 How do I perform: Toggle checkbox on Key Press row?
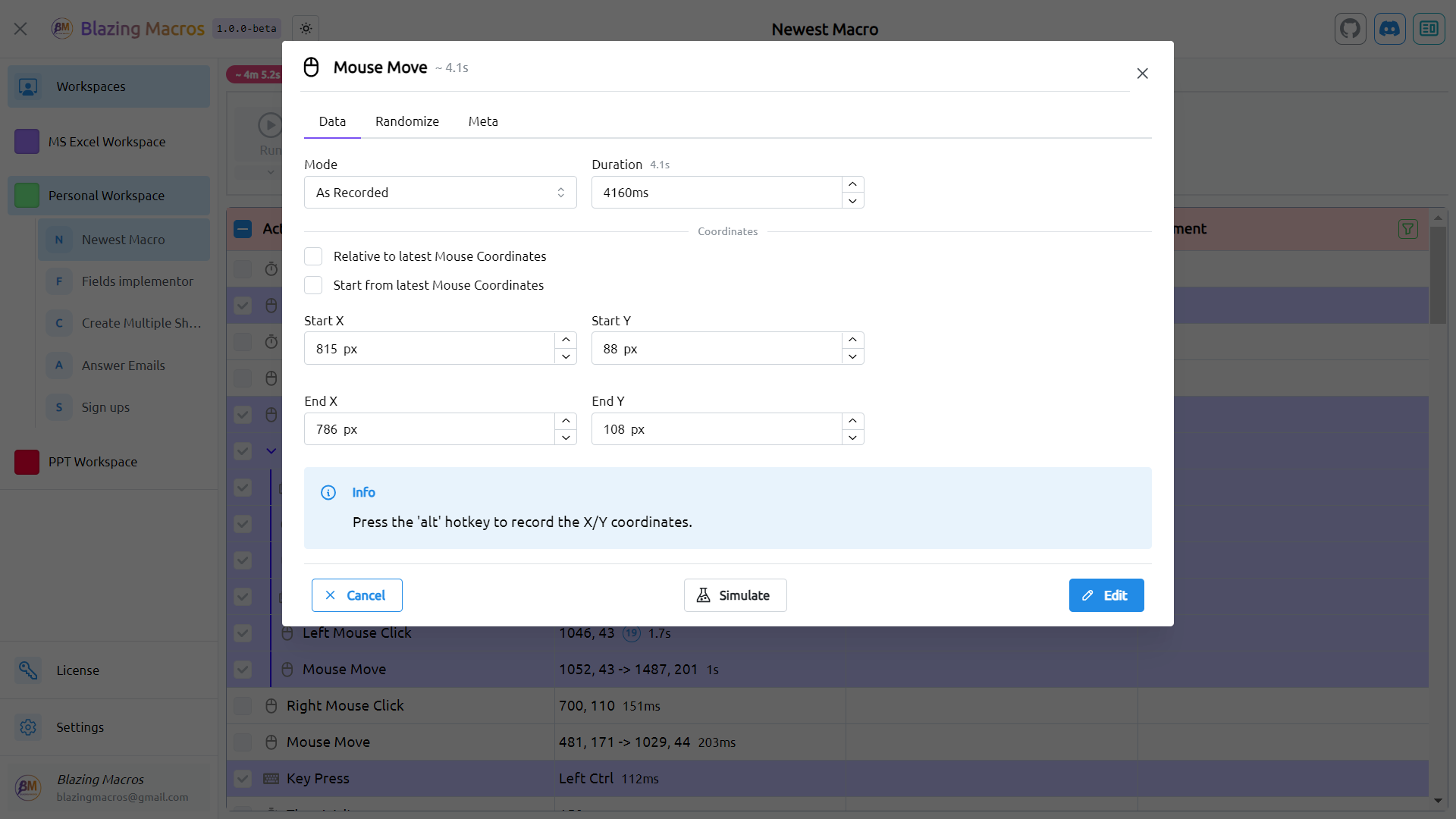(x=243, y=779)
